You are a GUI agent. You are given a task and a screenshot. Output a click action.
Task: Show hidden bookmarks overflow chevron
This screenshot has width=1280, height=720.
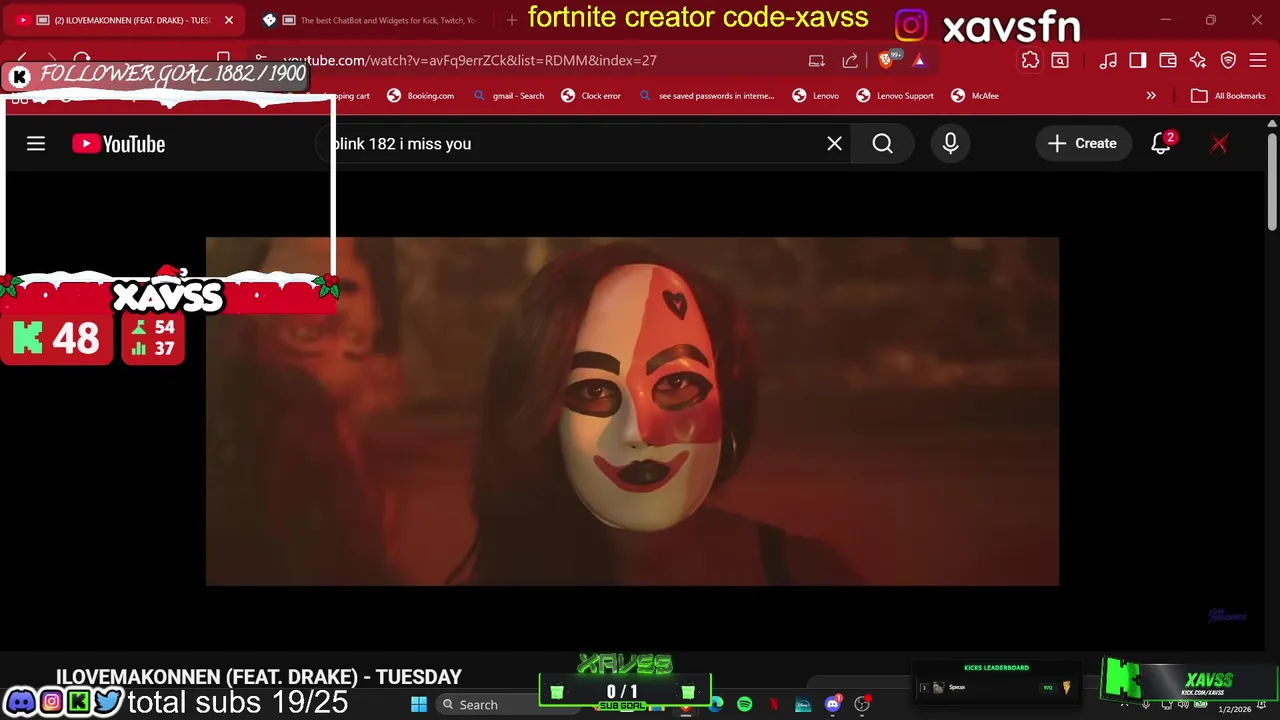pyautogui.click(x=1151, y=96)
